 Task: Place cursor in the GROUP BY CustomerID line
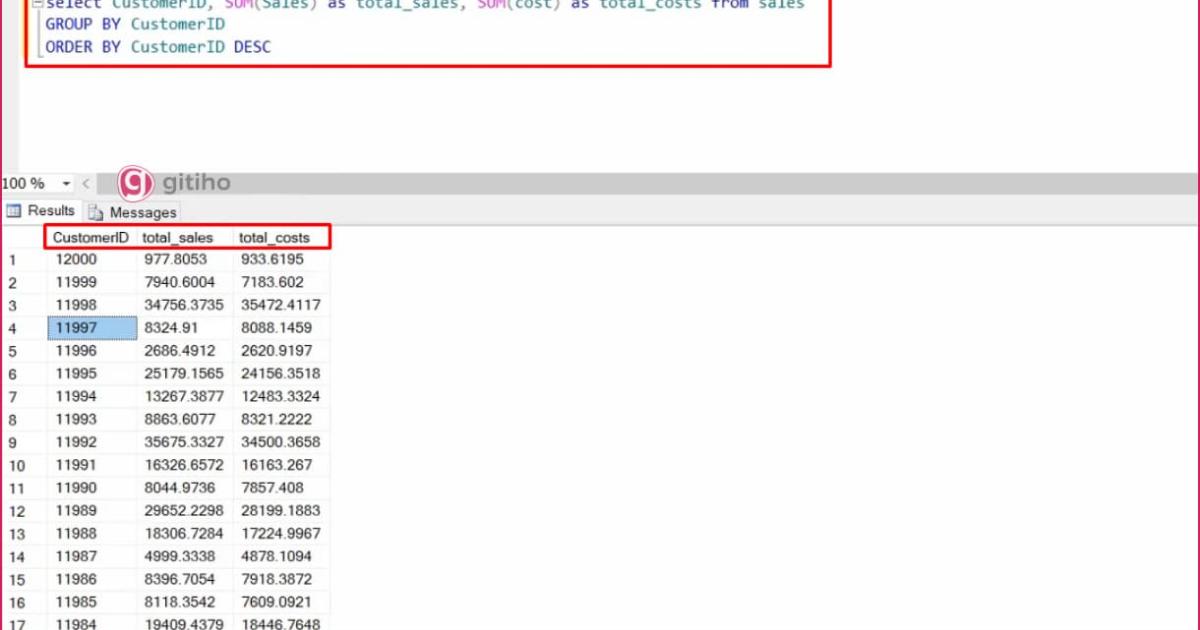pyautogui.click(x=135, y=23)
